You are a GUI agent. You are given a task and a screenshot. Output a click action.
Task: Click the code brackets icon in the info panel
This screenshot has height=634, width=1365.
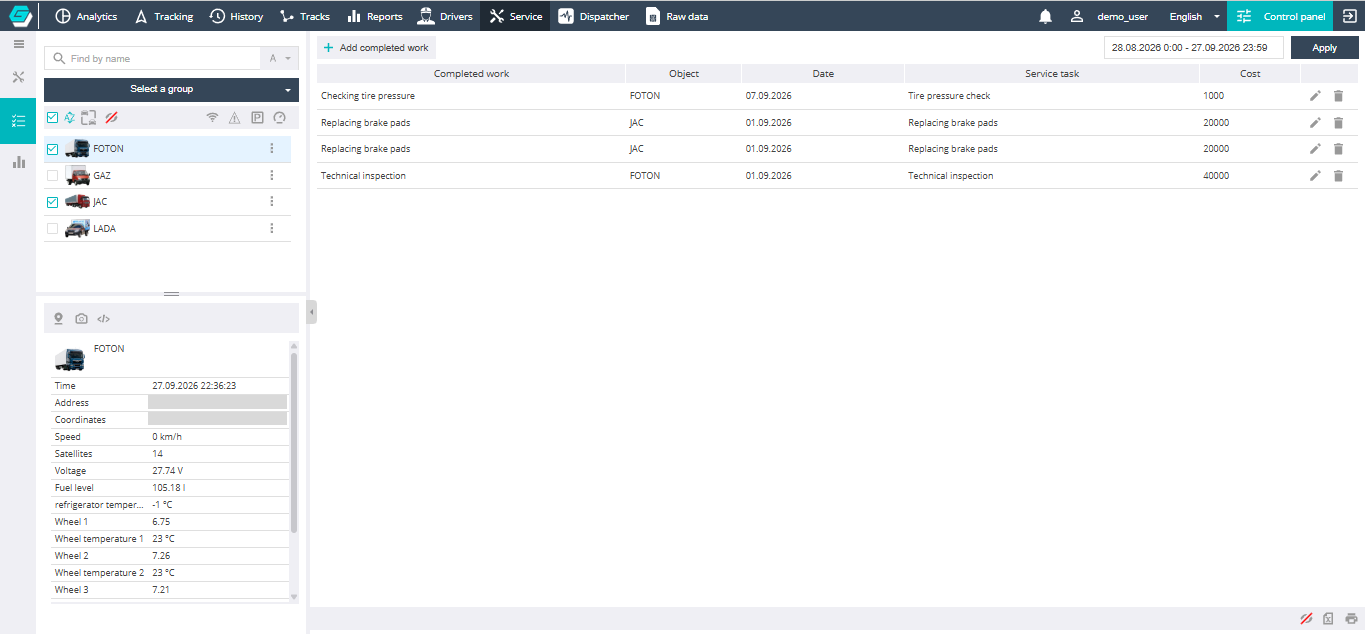pyautogui.click(x=104, y=319)
